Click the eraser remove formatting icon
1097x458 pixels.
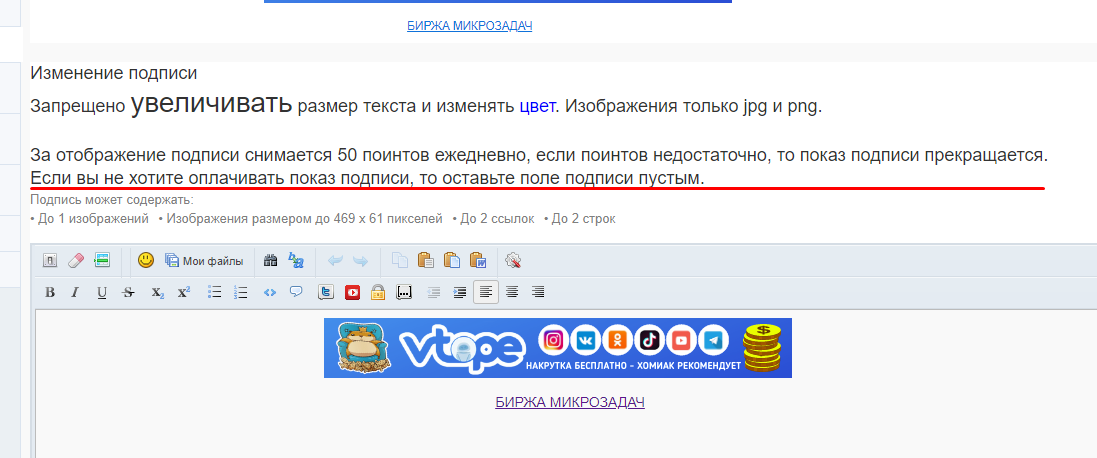(76, 261)
